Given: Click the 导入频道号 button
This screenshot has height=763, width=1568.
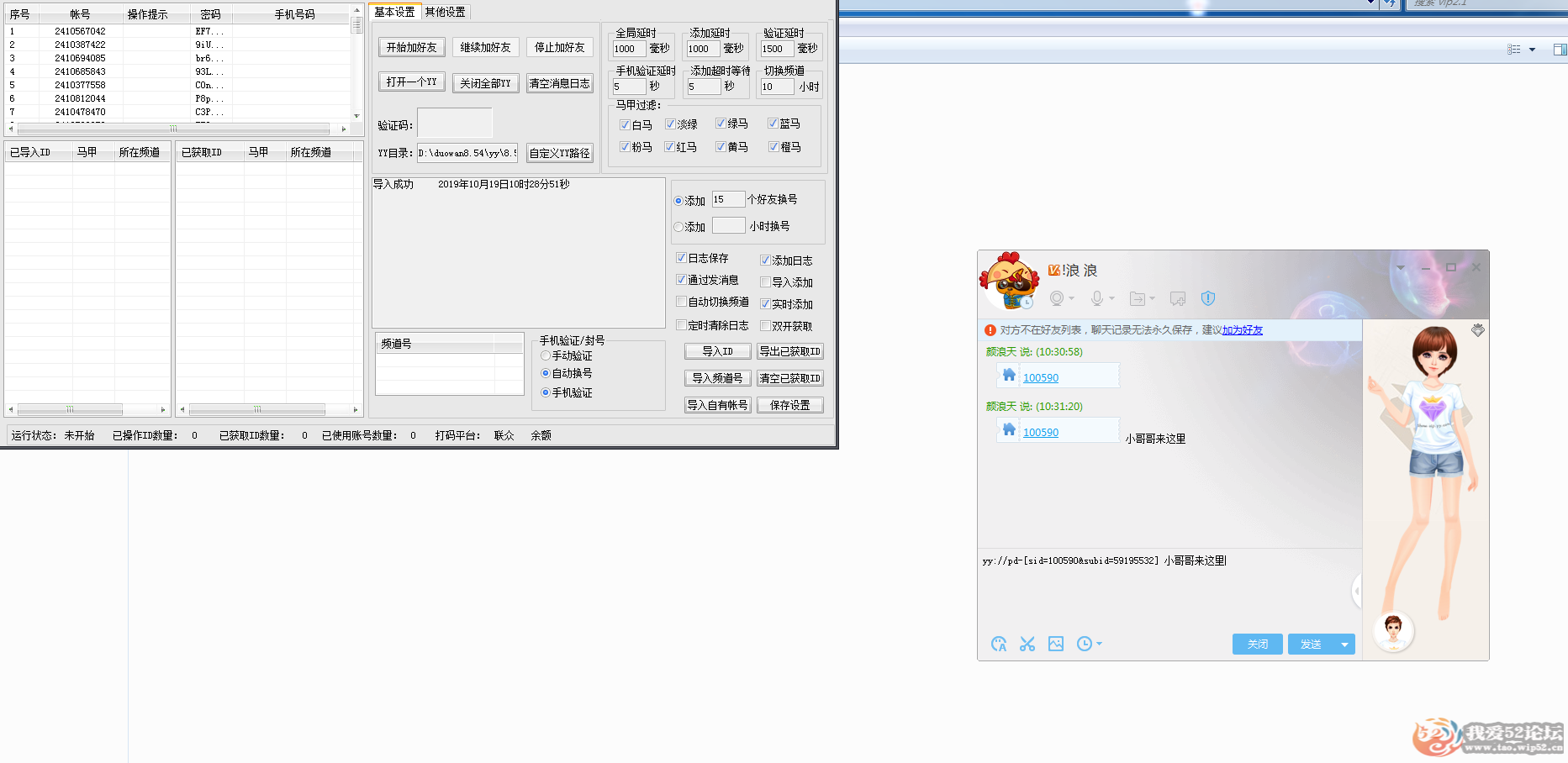Looking at the screenshot, I should click(718, 378).
